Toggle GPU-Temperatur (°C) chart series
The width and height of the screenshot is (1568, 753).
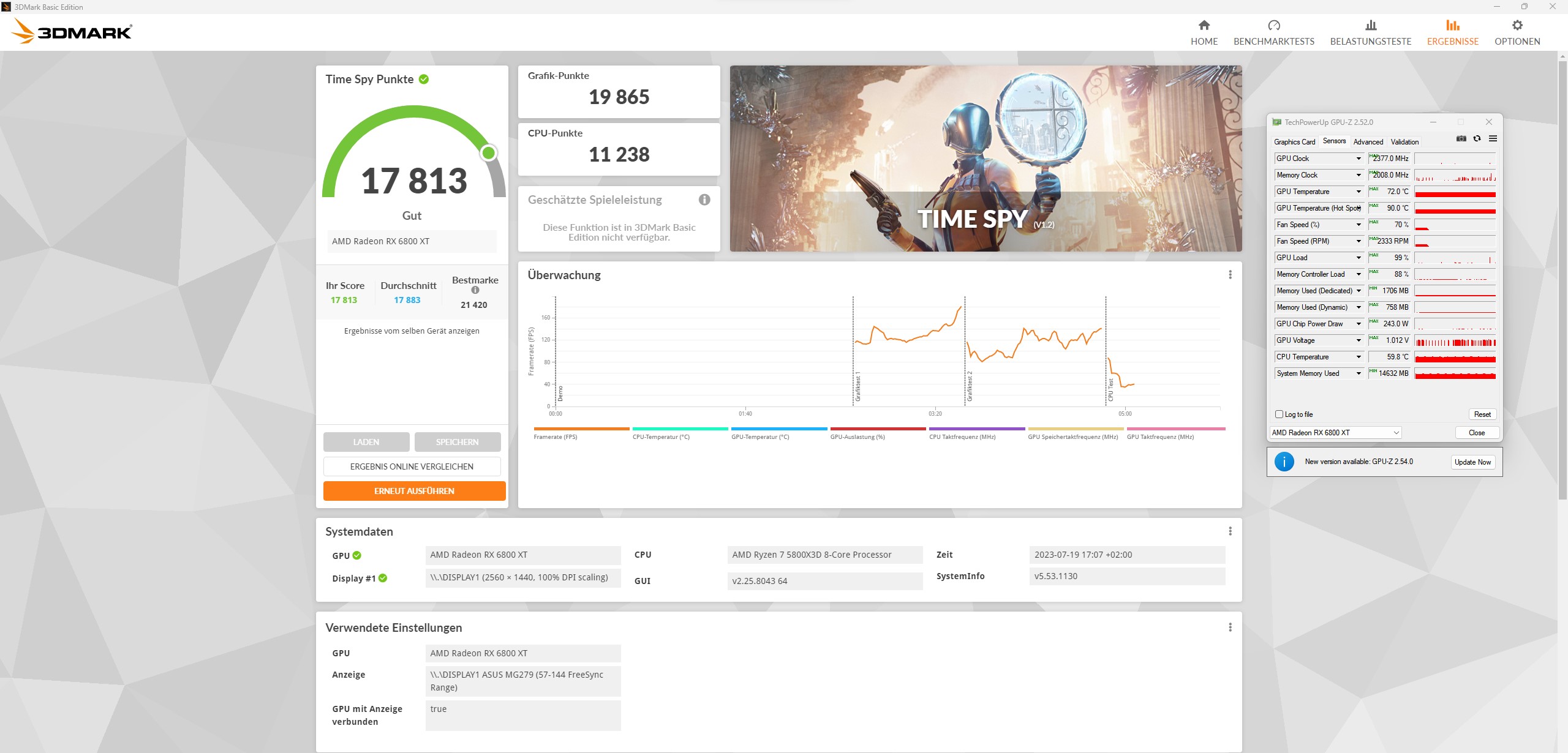tap(779, 433)
